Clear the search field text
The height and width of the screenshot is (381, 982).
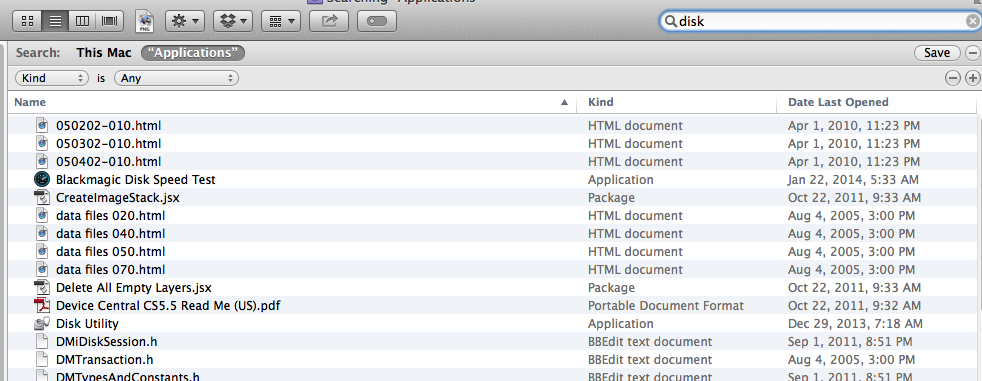(971, 22)
